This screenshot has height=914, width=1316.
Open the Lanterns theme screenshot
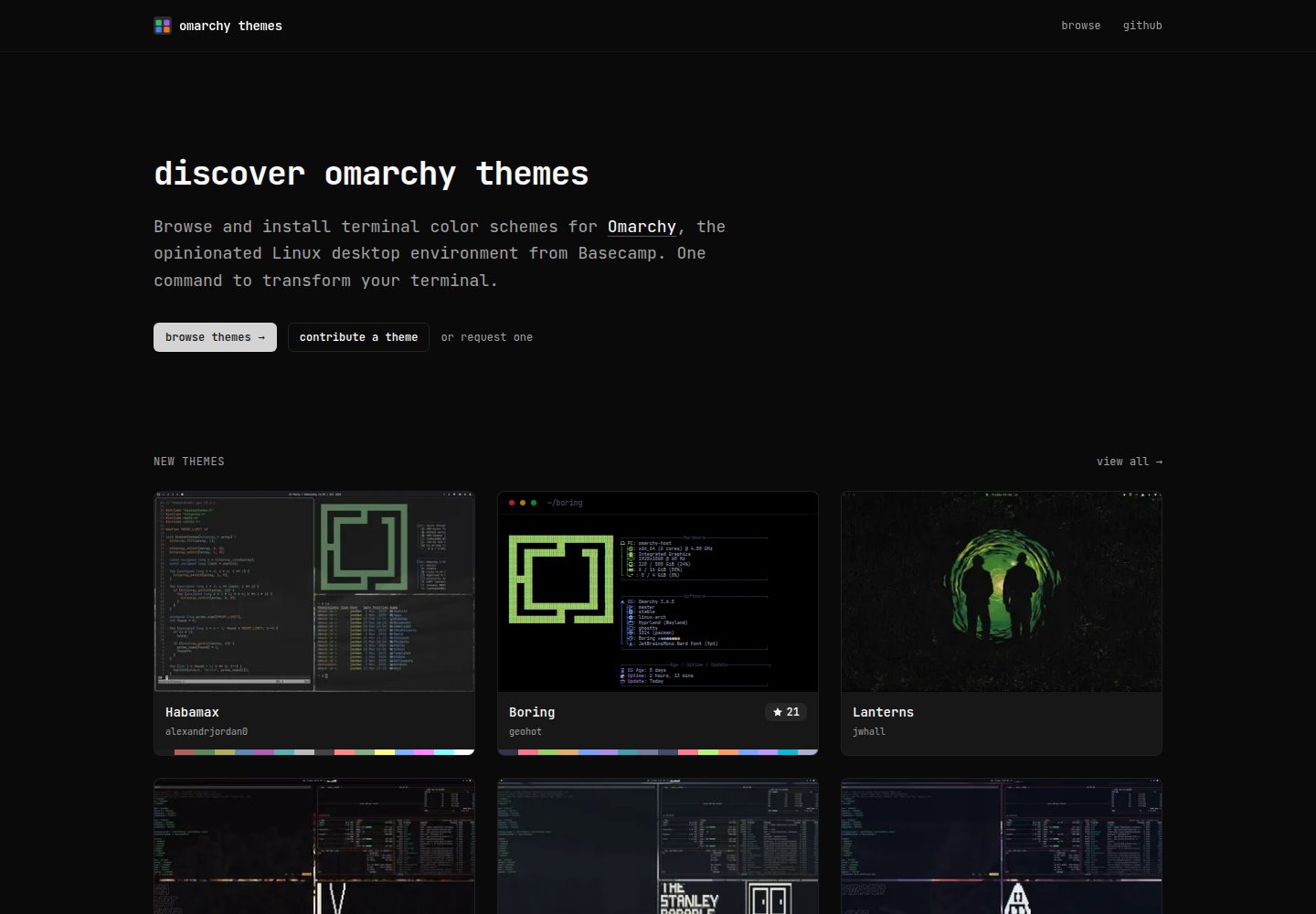(x=1002, y=591)
